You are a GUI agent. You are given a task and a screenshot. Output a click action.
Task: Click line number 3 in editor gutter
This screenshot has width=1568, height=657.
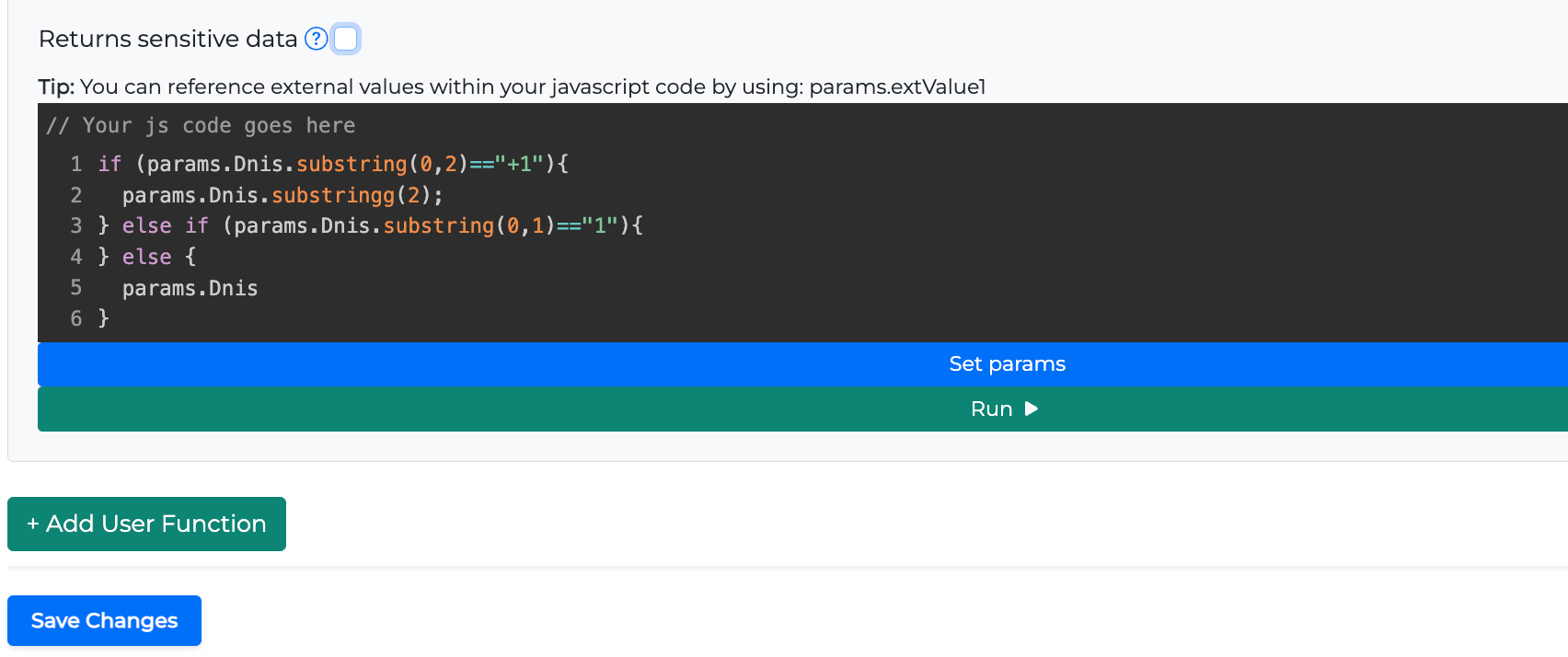click(x=76, y=226)
